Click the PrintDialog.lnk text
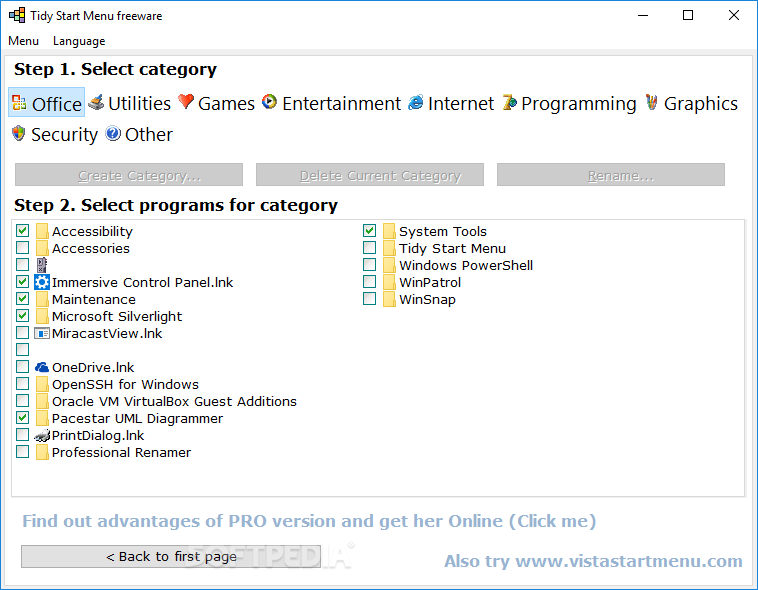Viewport: 758px width, 590px height. [x=98, y=435]
